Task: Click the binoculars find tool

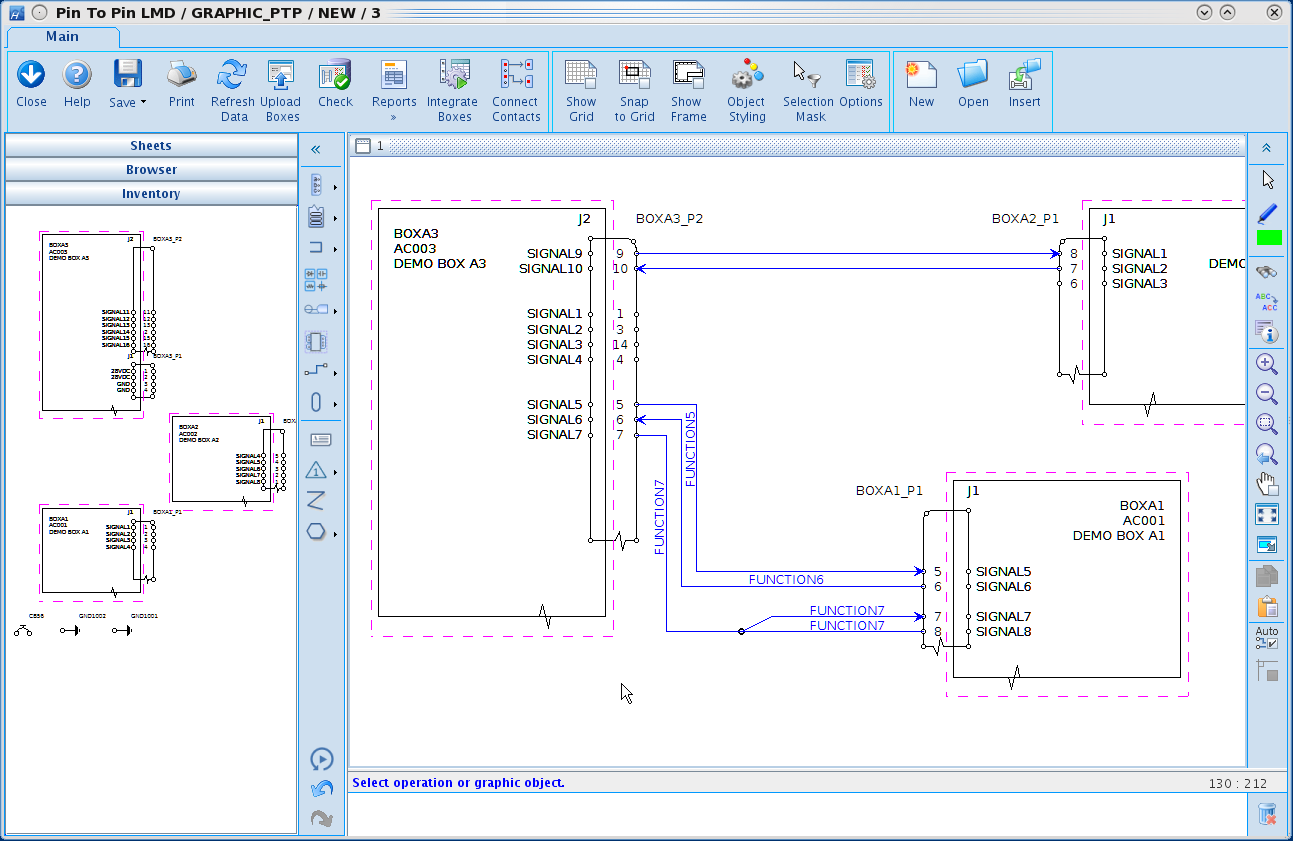Action: point(1267,271)
